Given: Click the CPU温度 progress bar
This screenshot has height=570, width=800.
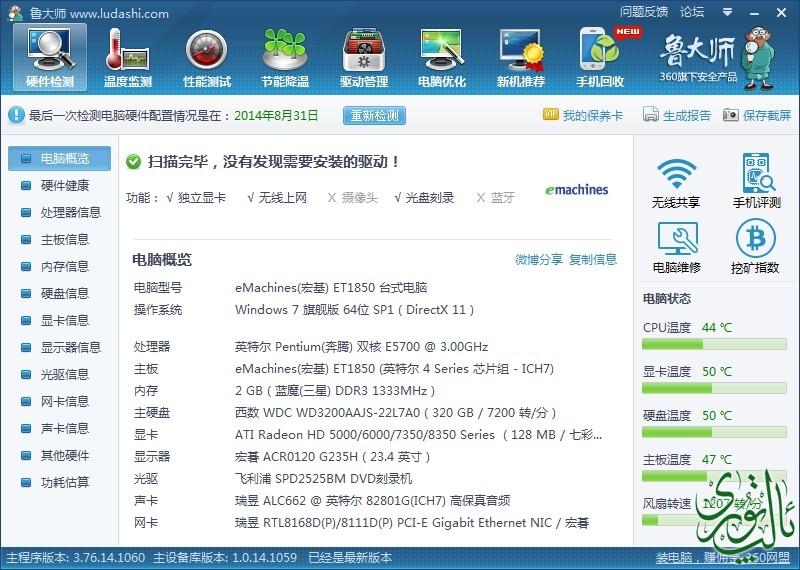Looking at the screenshot, I should (714, 345).
